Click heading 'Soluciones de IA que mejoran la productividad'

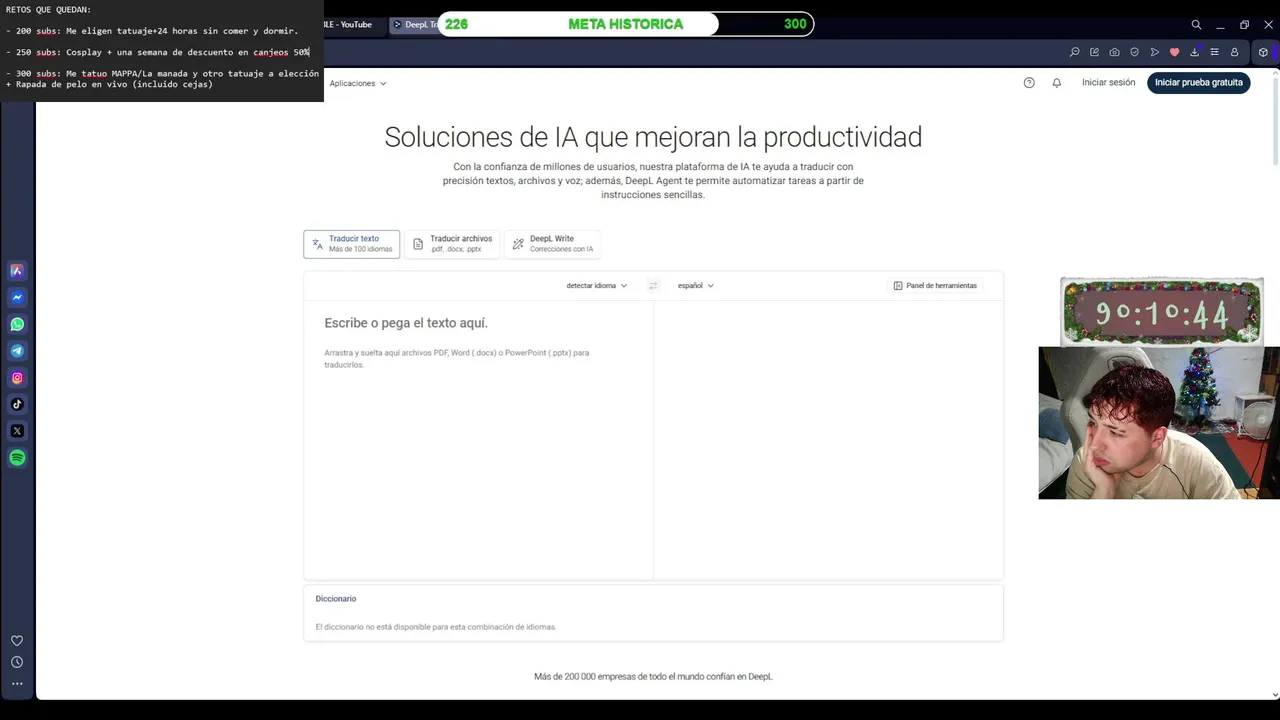(653, 137)
